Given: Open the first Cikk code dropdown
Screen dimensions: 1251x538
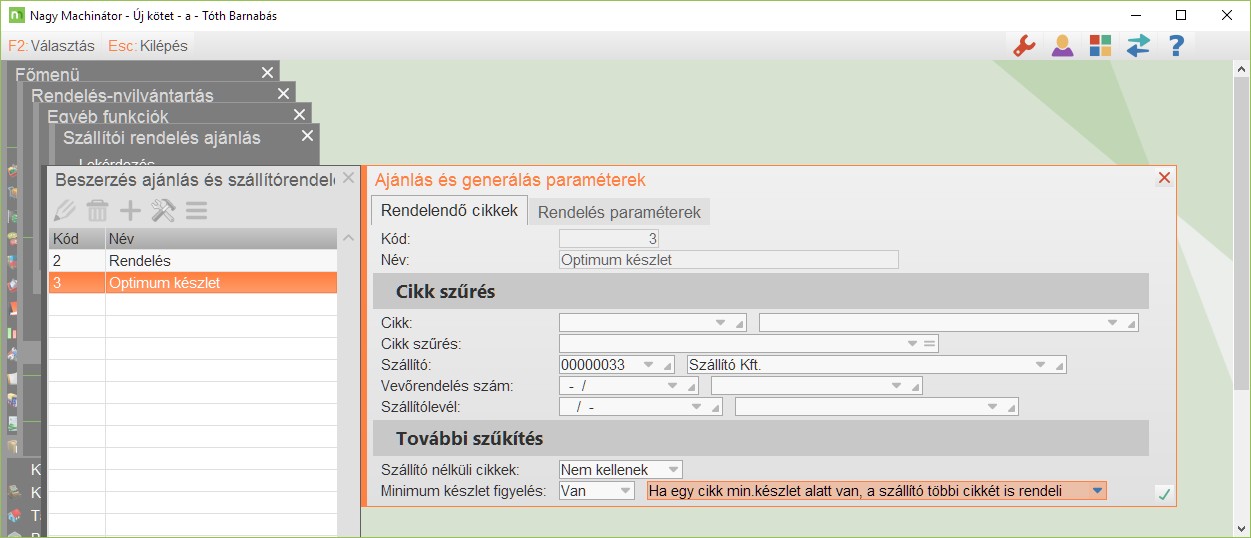Looking at the screenshot, I should coord(720,323).
